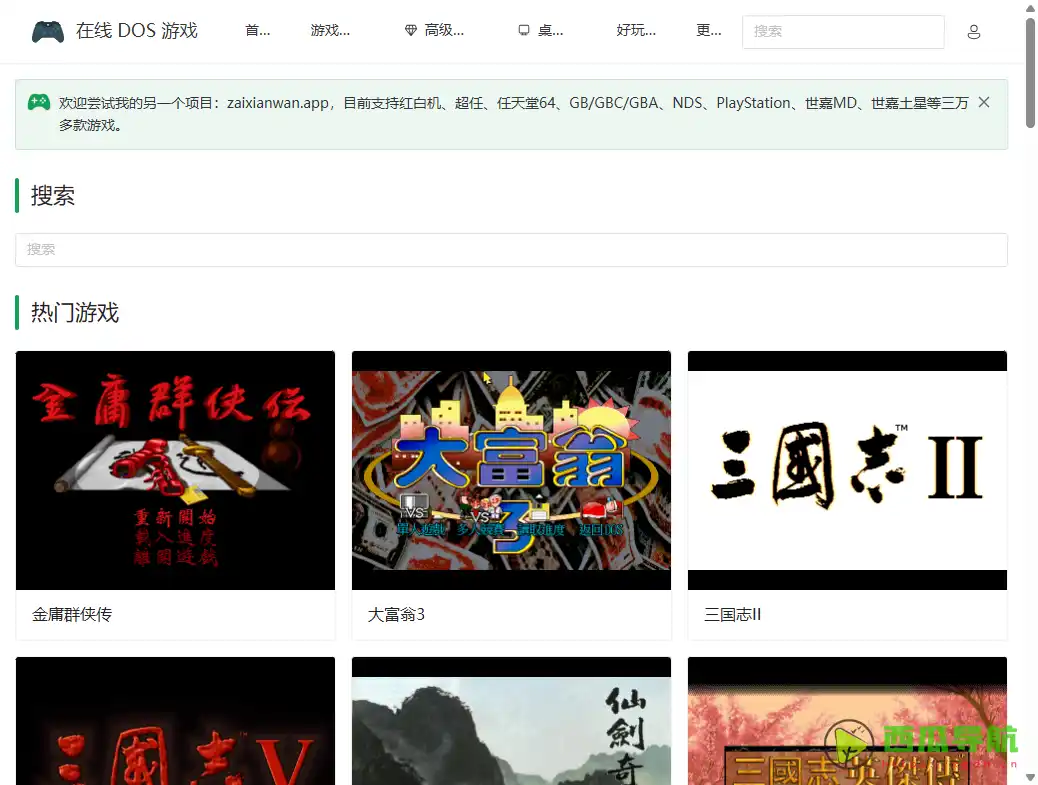
Task: Open the user account profile icon
Action: click(x=973, y=31)
